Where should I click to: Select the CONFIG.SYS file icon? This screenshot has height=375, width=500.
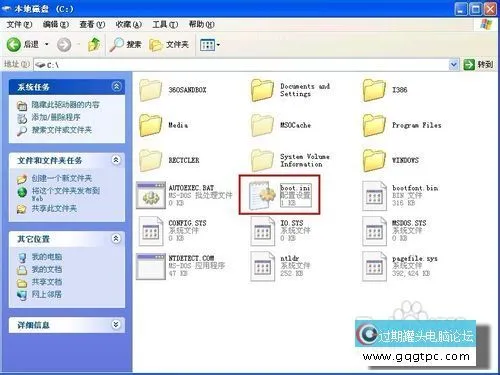(151, 231)
